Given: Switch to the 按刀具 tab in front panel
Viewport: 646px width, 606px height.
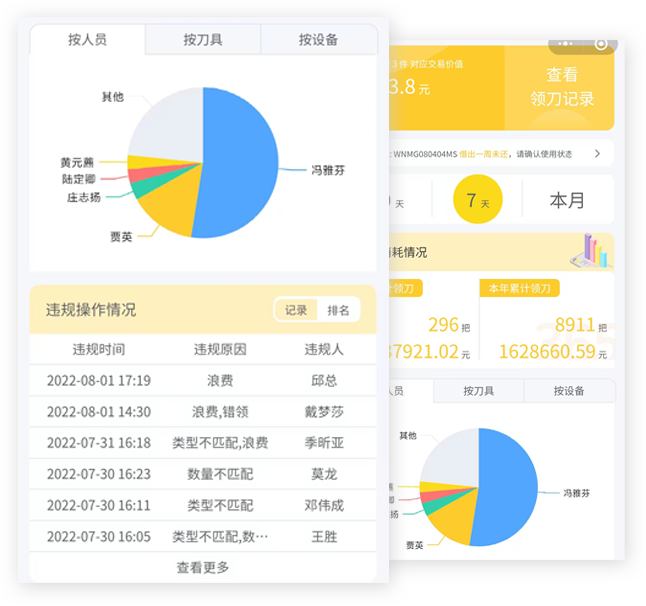Looking at the screenshot, I should tap(203, 40).
